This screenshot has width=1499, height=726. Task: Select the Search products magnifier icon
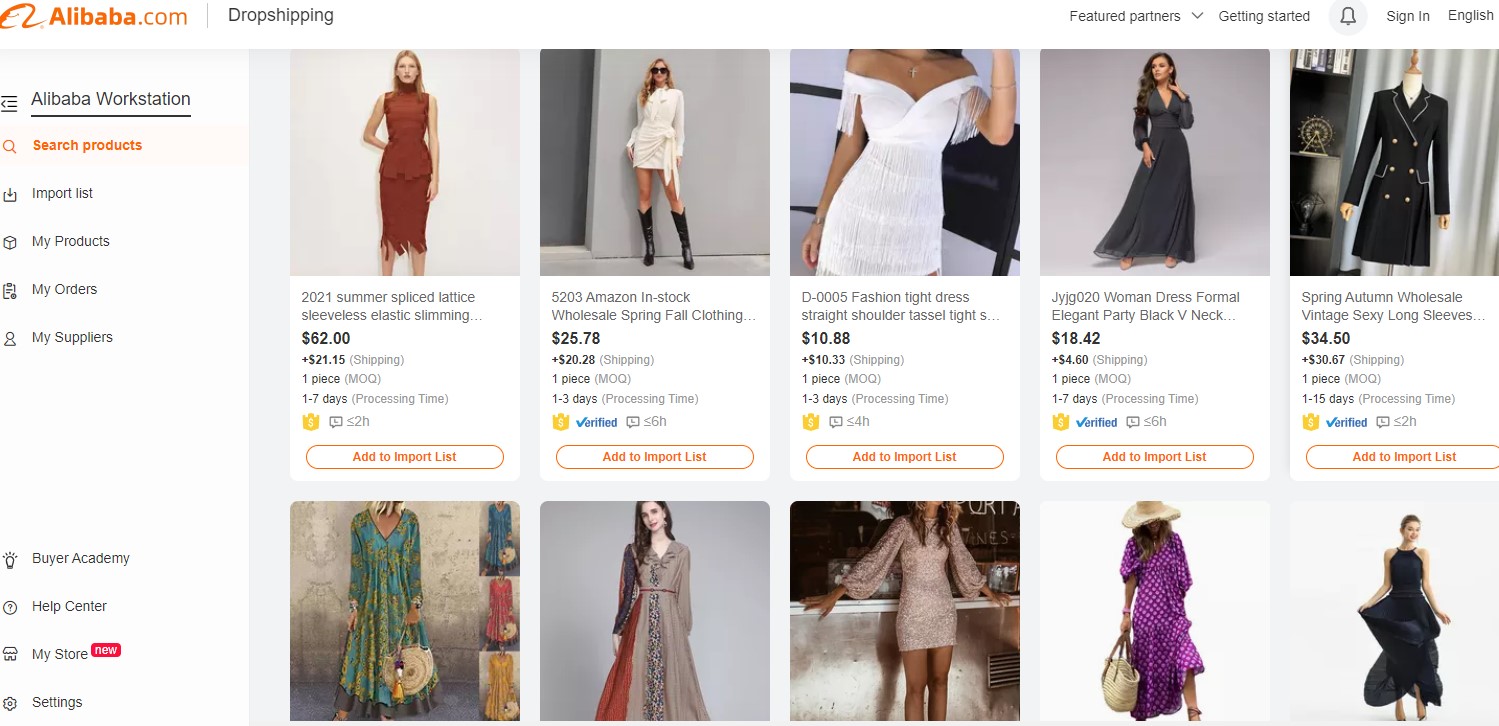[10, 145]
